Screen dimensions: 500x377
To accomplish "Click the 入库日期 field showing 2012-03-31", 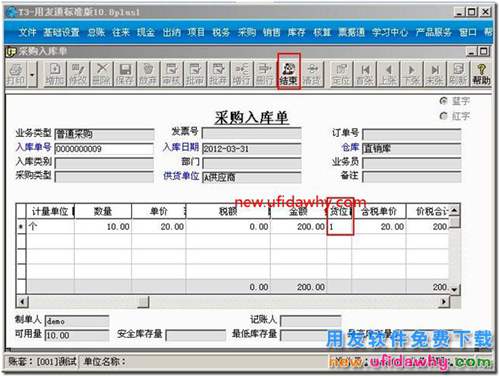I will [252, 149].
